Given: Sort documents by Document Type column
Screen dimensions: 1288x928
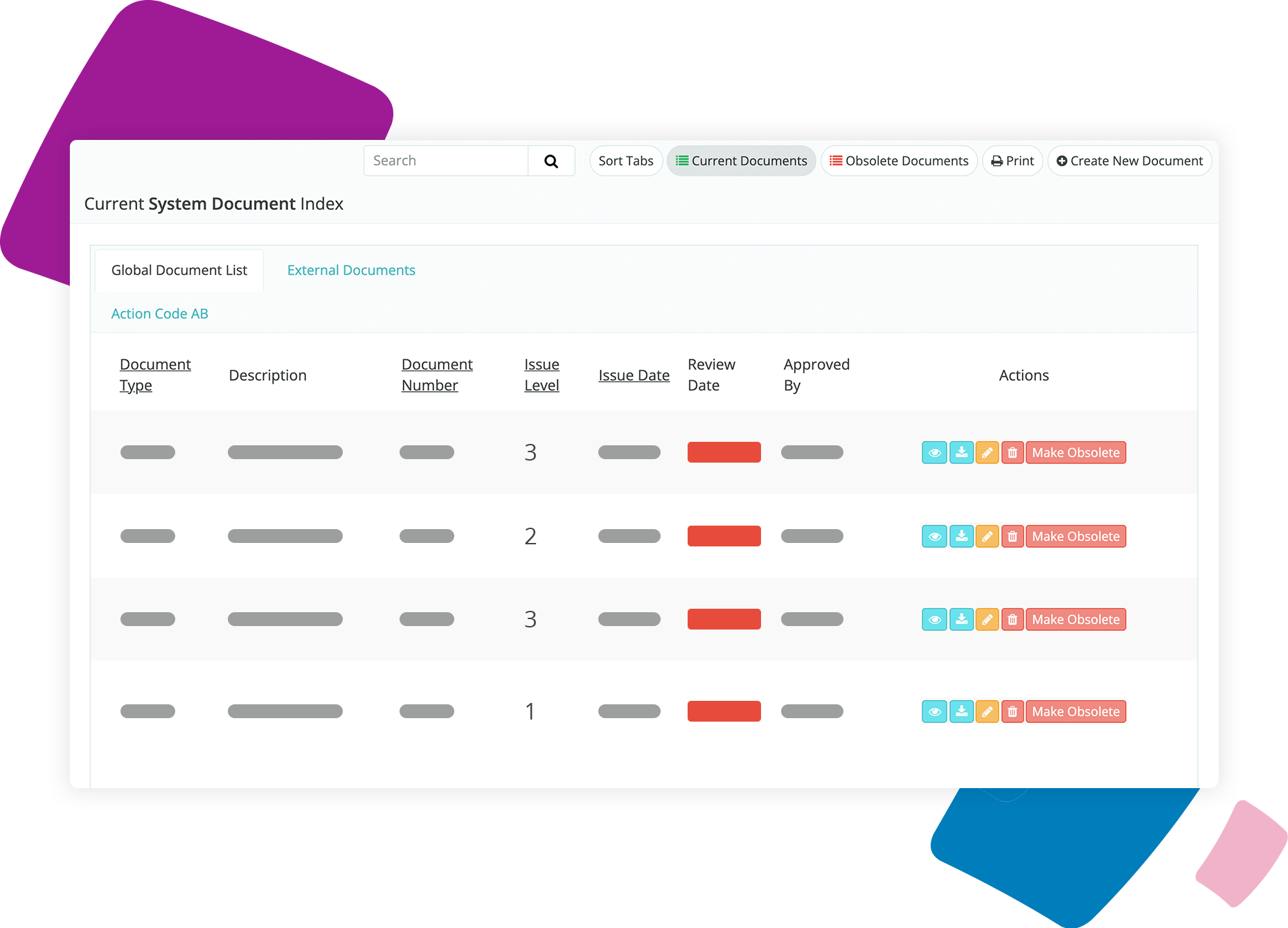Looking at the screenshot, I should tap(155, 374).
